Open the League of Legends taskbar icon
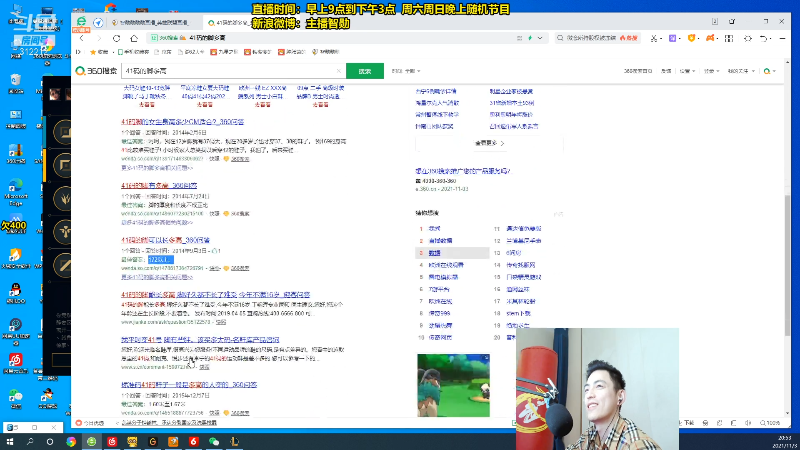The width and height of the screenshot is (800, 450). (x=234, y=442)
